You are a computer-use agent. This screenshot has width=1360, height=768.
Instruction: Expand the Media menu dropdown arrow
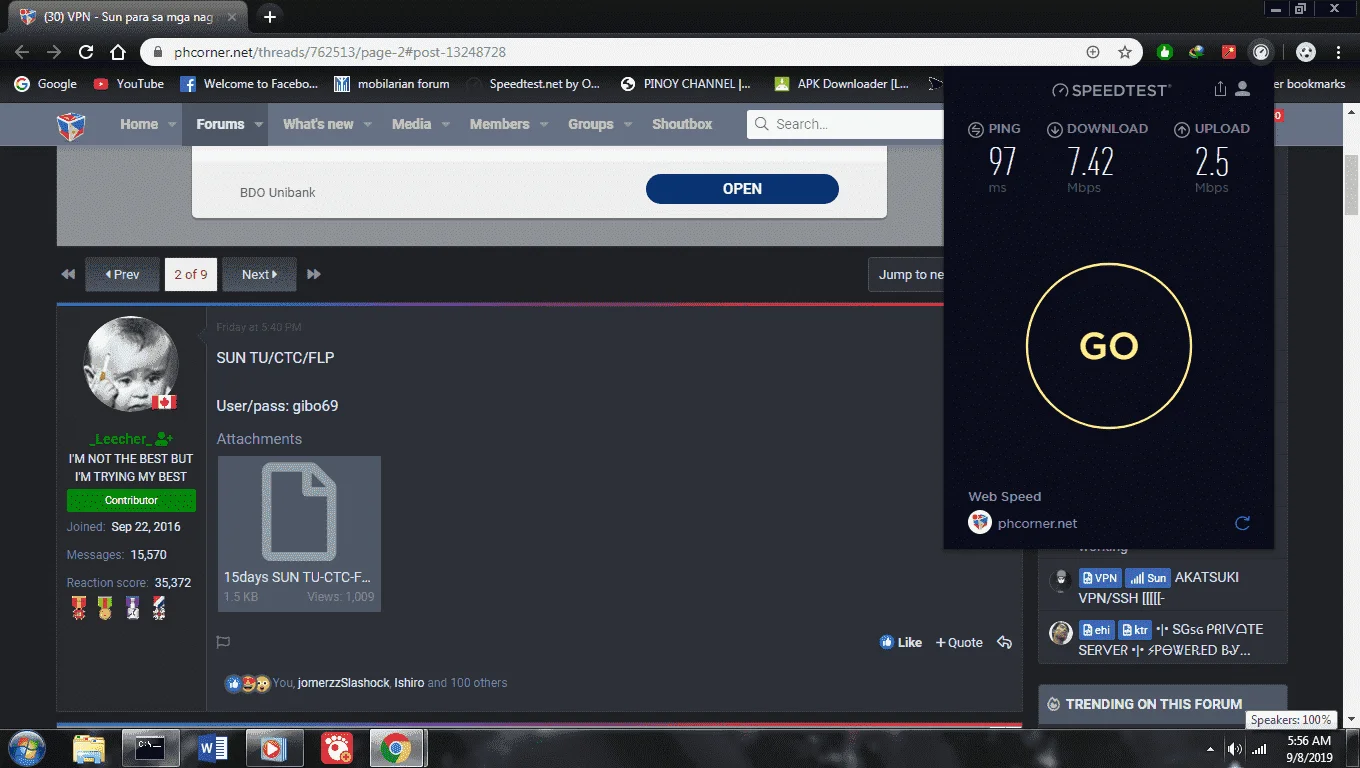(445, 124)
